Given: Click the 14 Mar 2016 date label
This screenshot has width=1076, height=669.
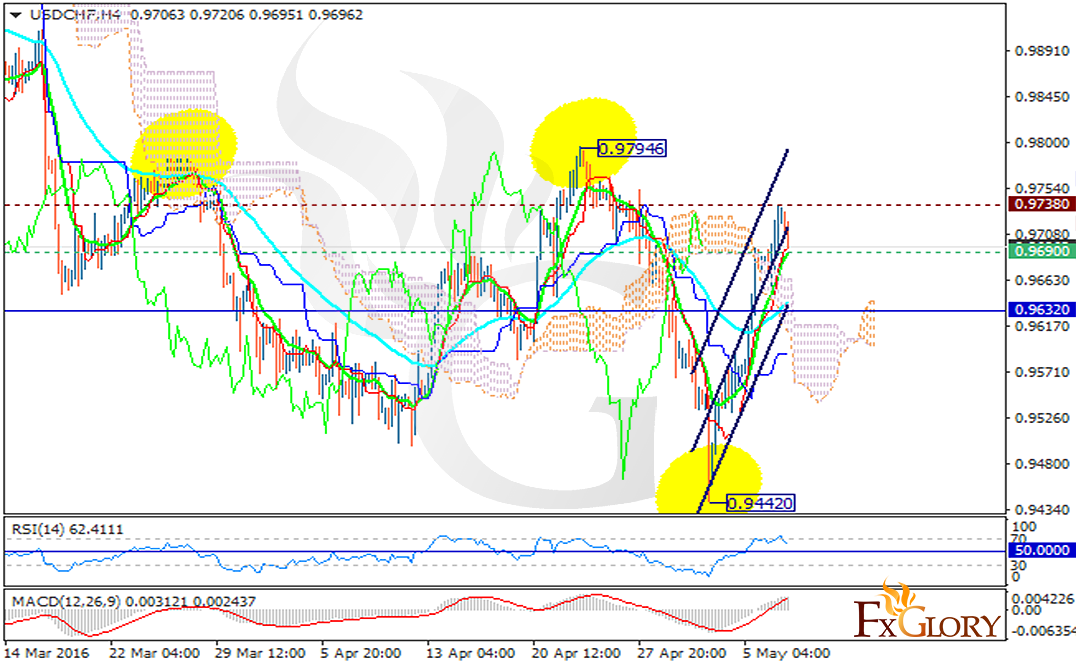Looking at the screenshot, I should click(47, 653).
